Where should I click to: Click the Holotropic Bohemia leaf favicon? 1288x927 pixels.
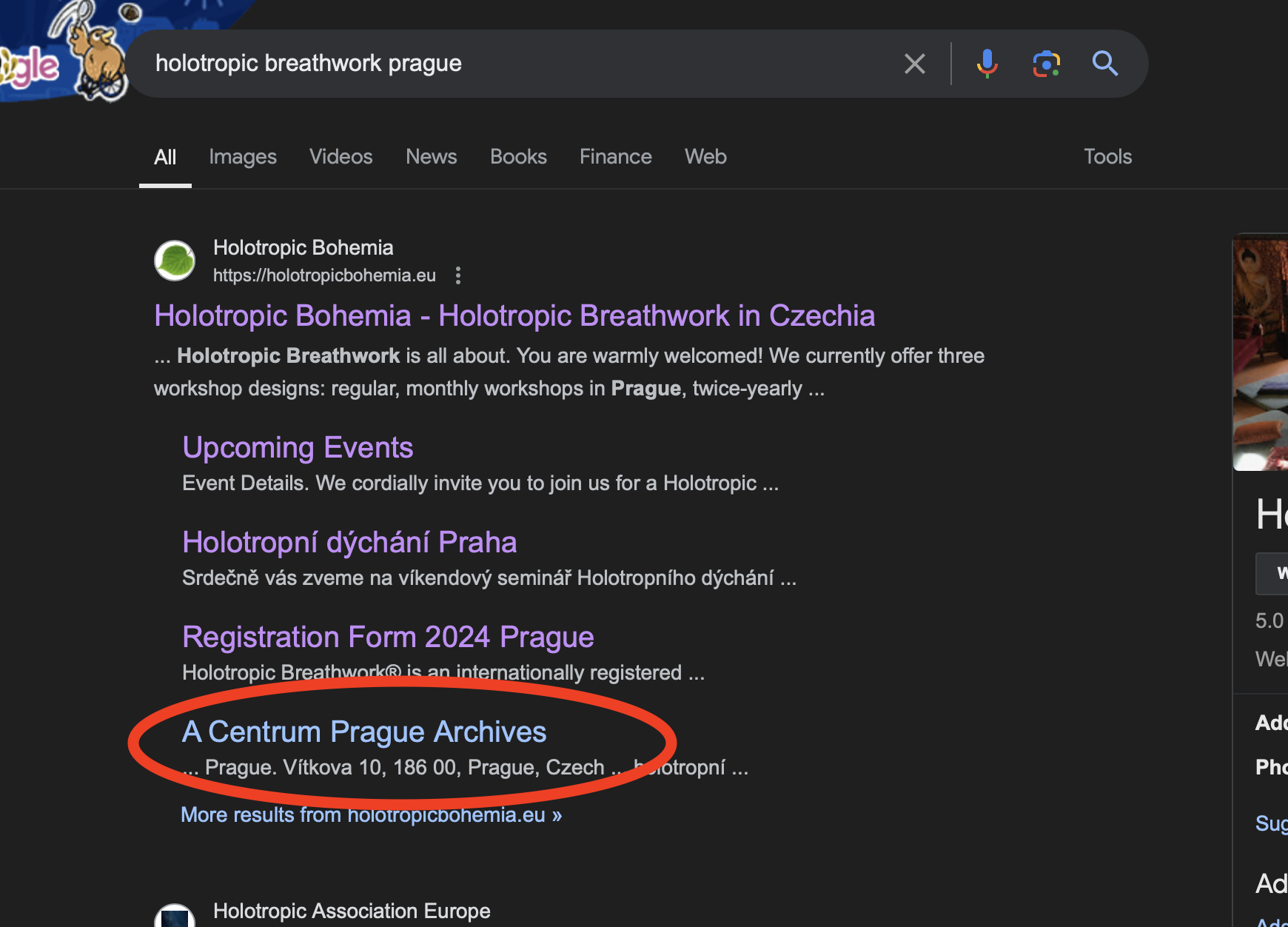tap(175, 261)
